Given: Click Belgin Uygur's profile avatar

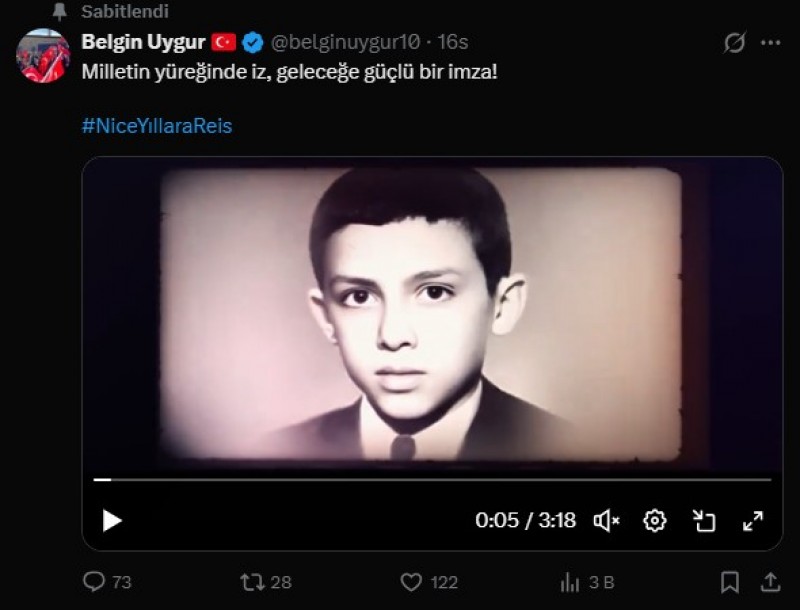Looking at the screenshot, I should (42, 56).
